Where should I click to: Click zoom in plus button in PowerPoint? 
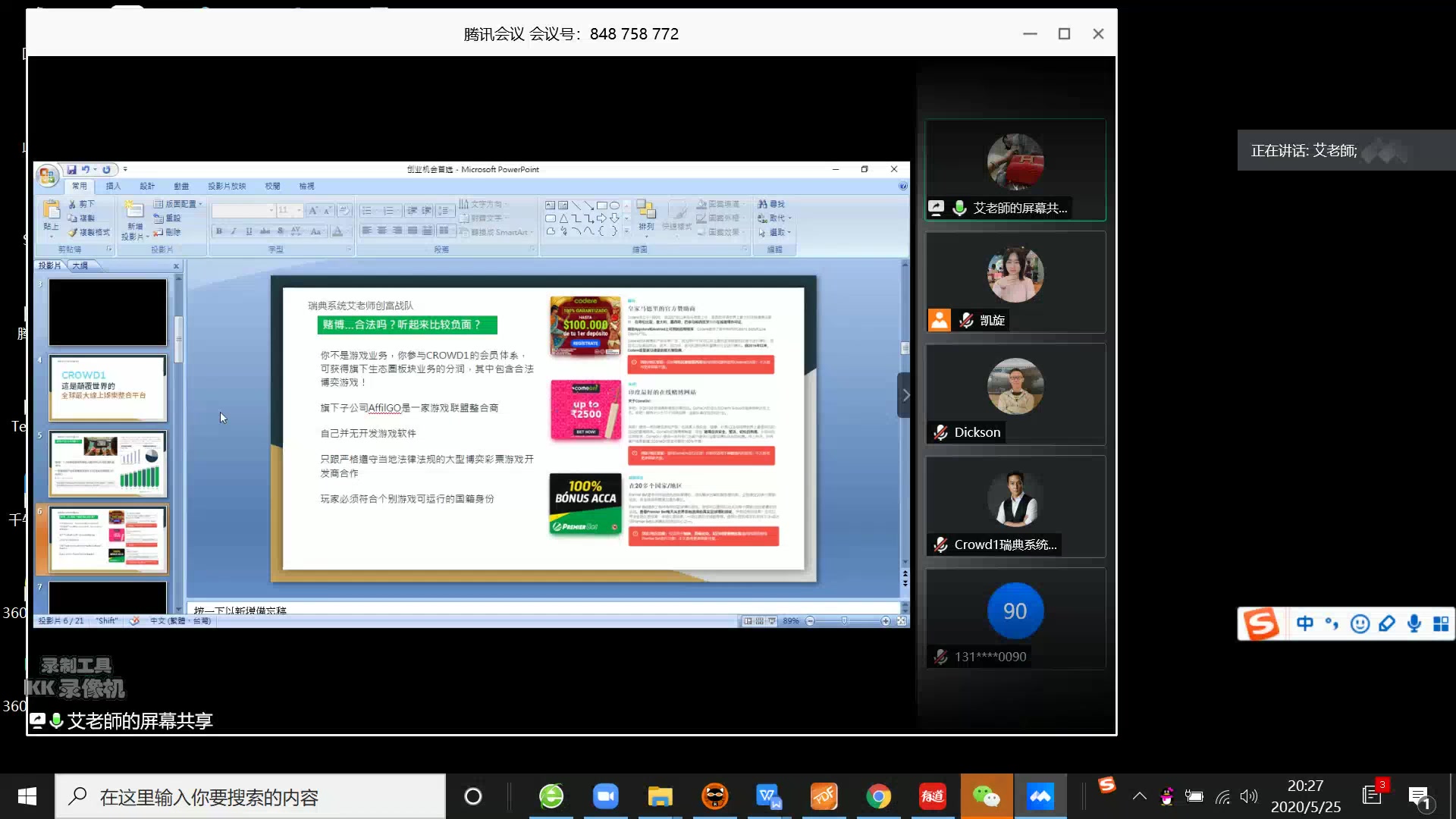coord(885,621)
